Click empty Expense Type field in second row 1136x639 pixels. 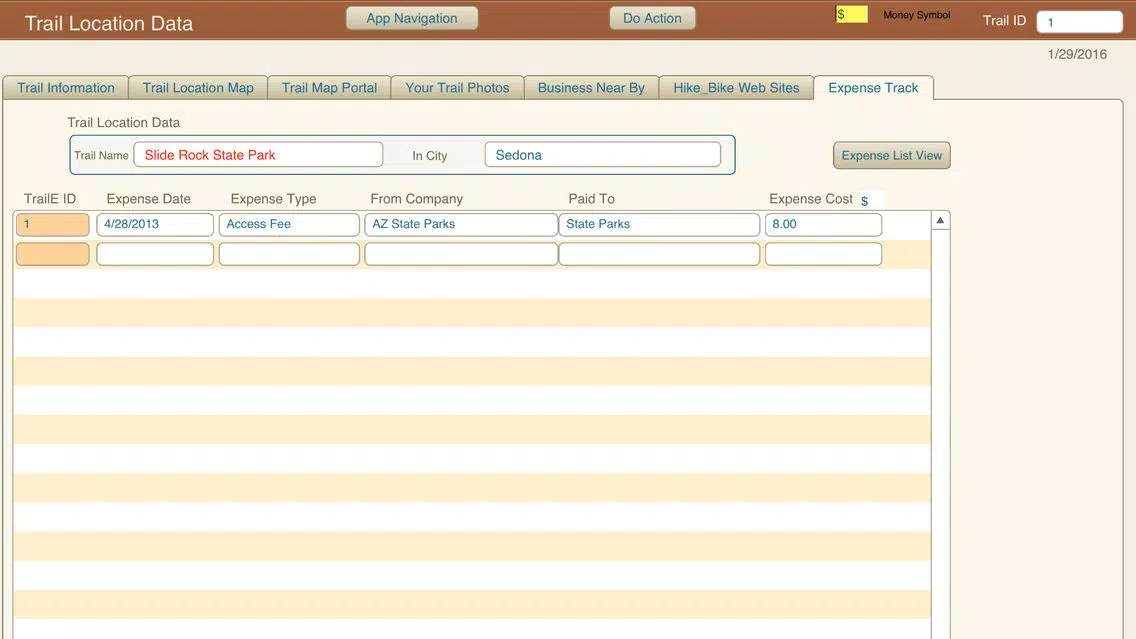pyautogui.click(x=289, y=254)
